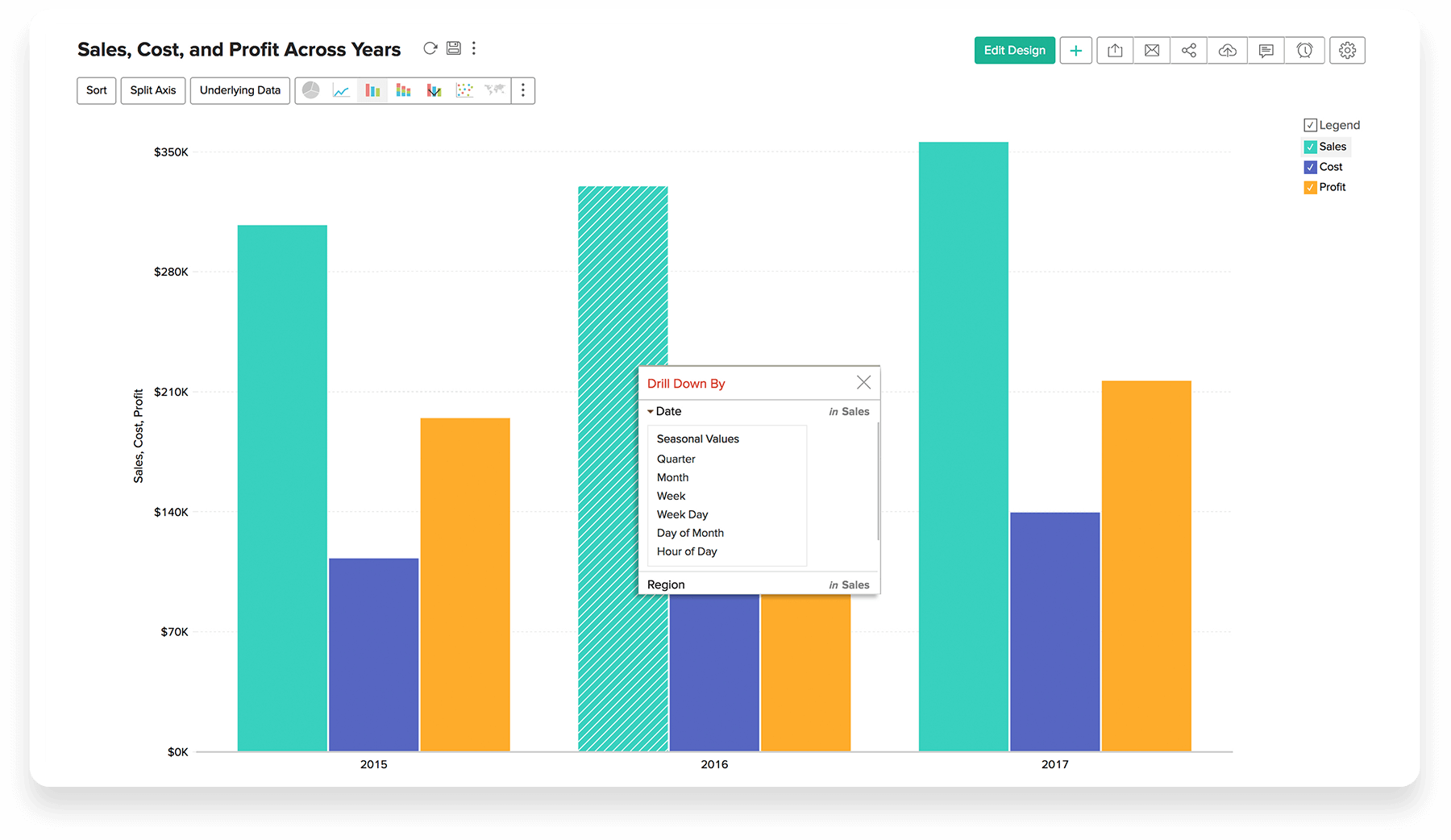This screenshot has height=840, width=1451.
Task: Select the line chart icon
Action: (341, 90)
